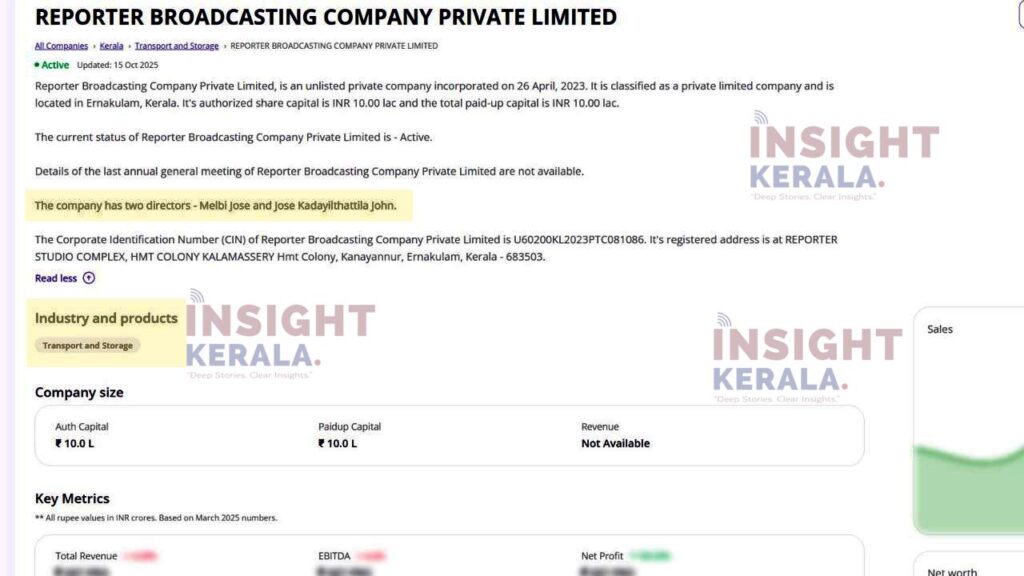Click the red change badge beside Total Revenue
Viewport: 1024px width, 576px height.
(x=140, y=556)
